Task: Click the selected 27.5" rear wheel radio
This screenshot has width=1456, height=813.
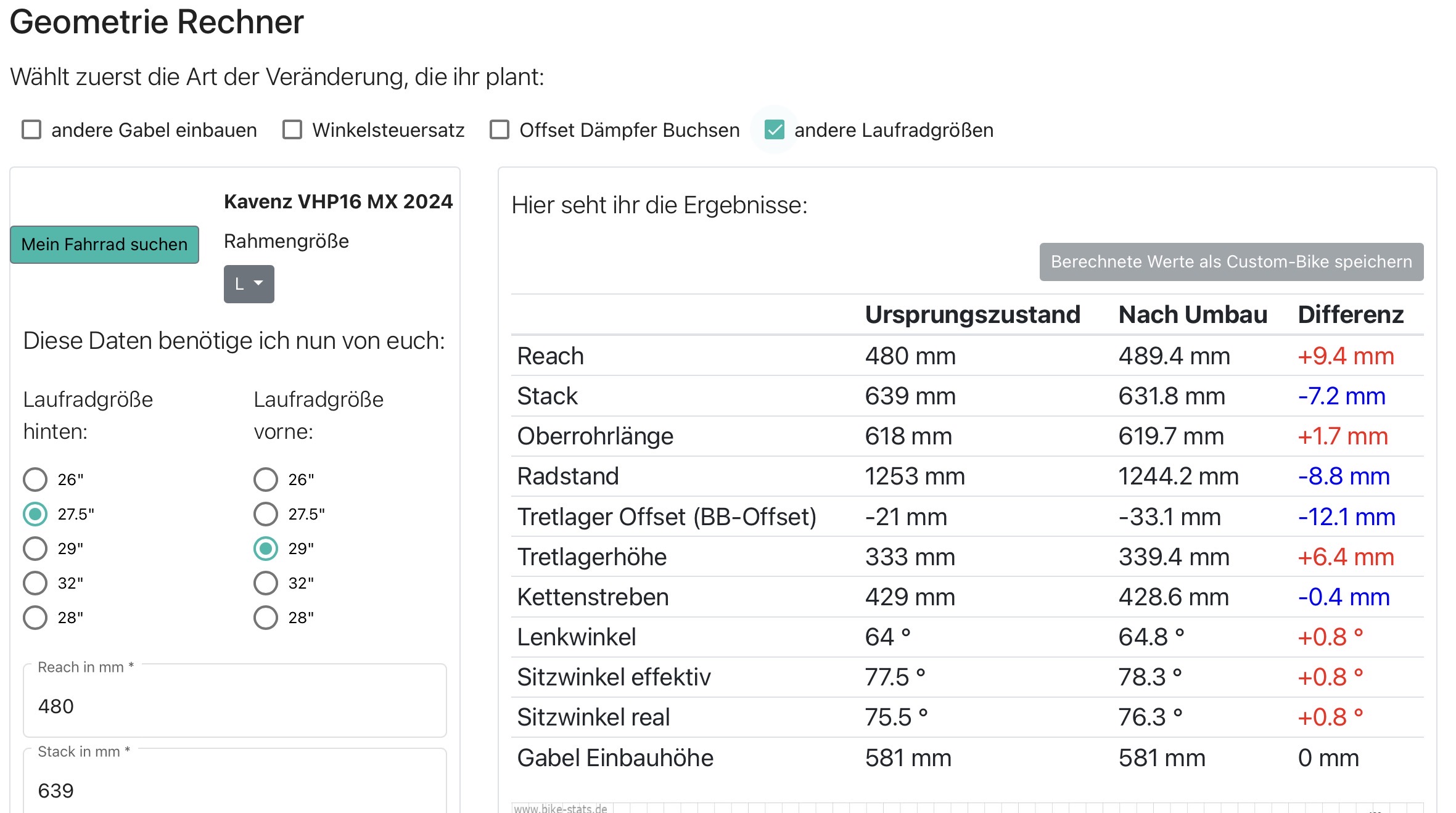Action: pyautogui.click(x=35, y=514)
